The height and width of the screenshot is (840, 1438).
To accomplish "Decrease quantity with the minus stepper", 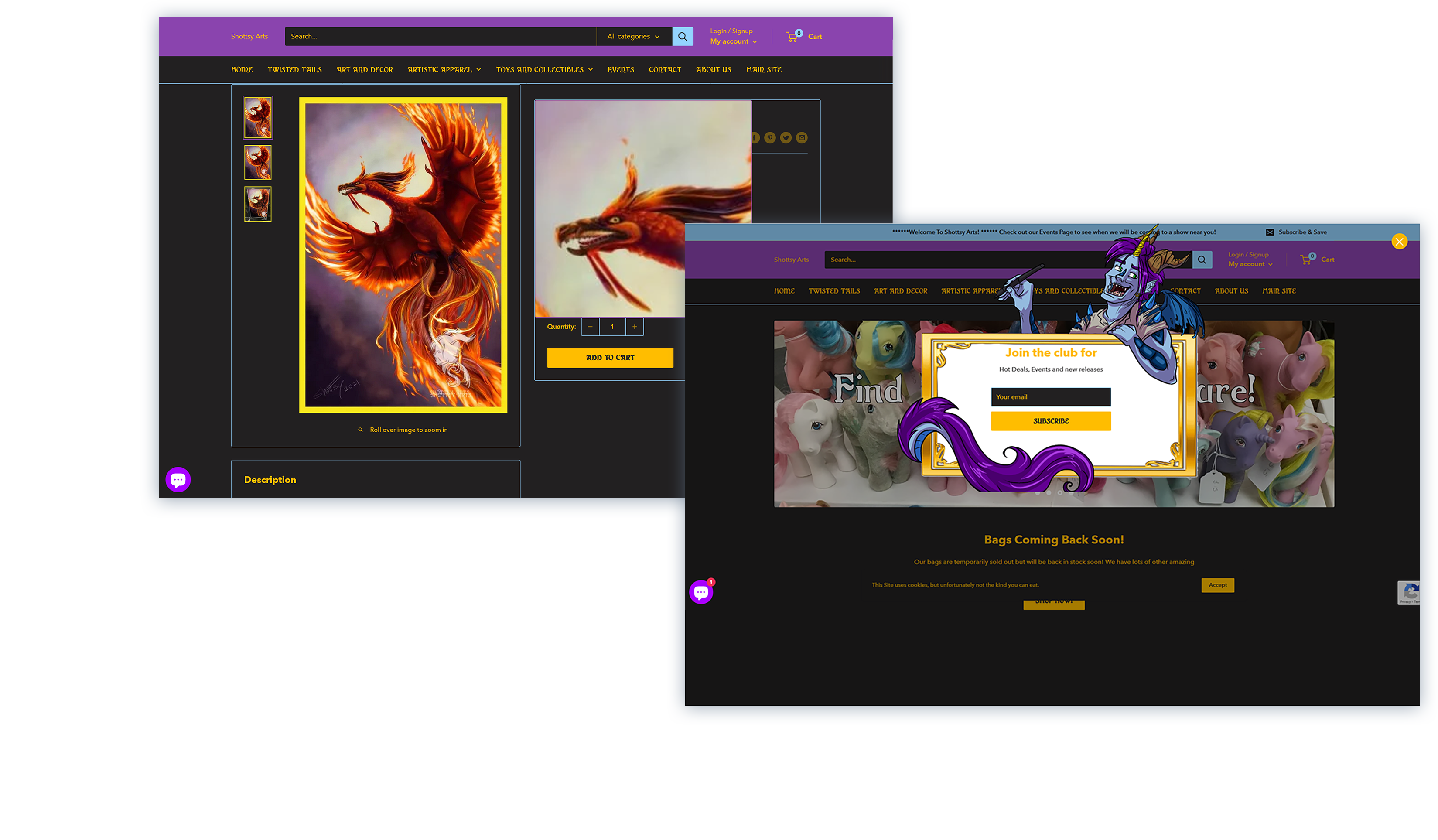I will (590, 326).
